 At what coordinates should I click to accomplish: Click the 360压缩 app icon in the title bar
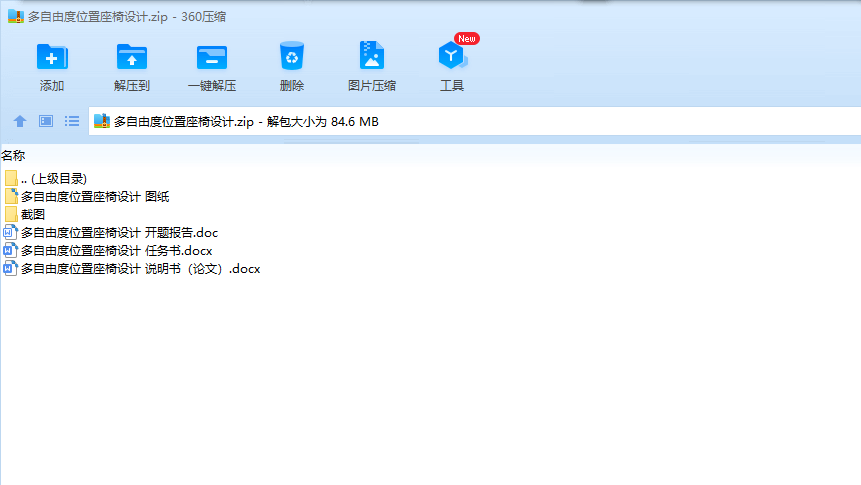16,16
